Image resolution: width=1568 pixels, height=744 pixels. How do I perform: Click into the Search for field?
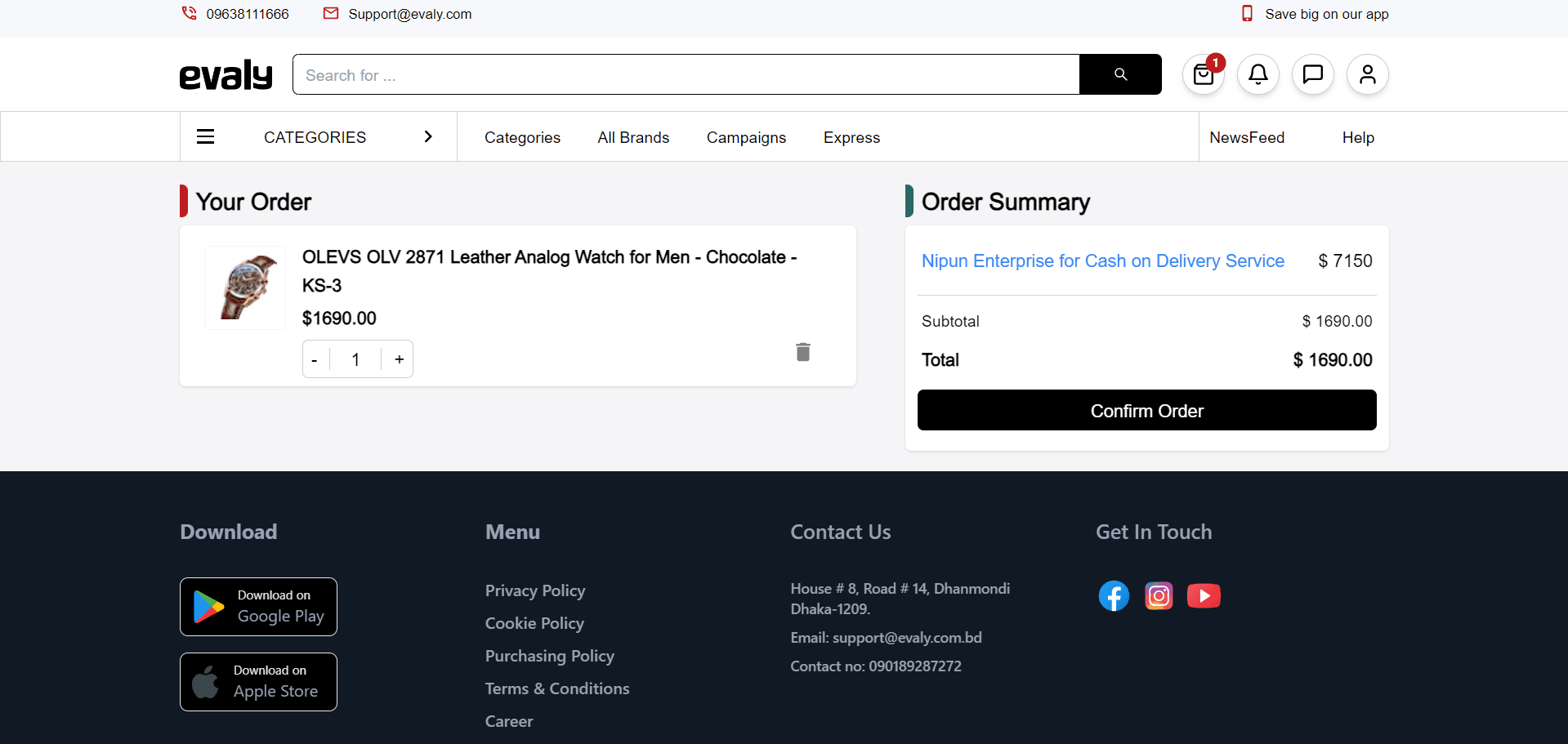pos(686,74)
